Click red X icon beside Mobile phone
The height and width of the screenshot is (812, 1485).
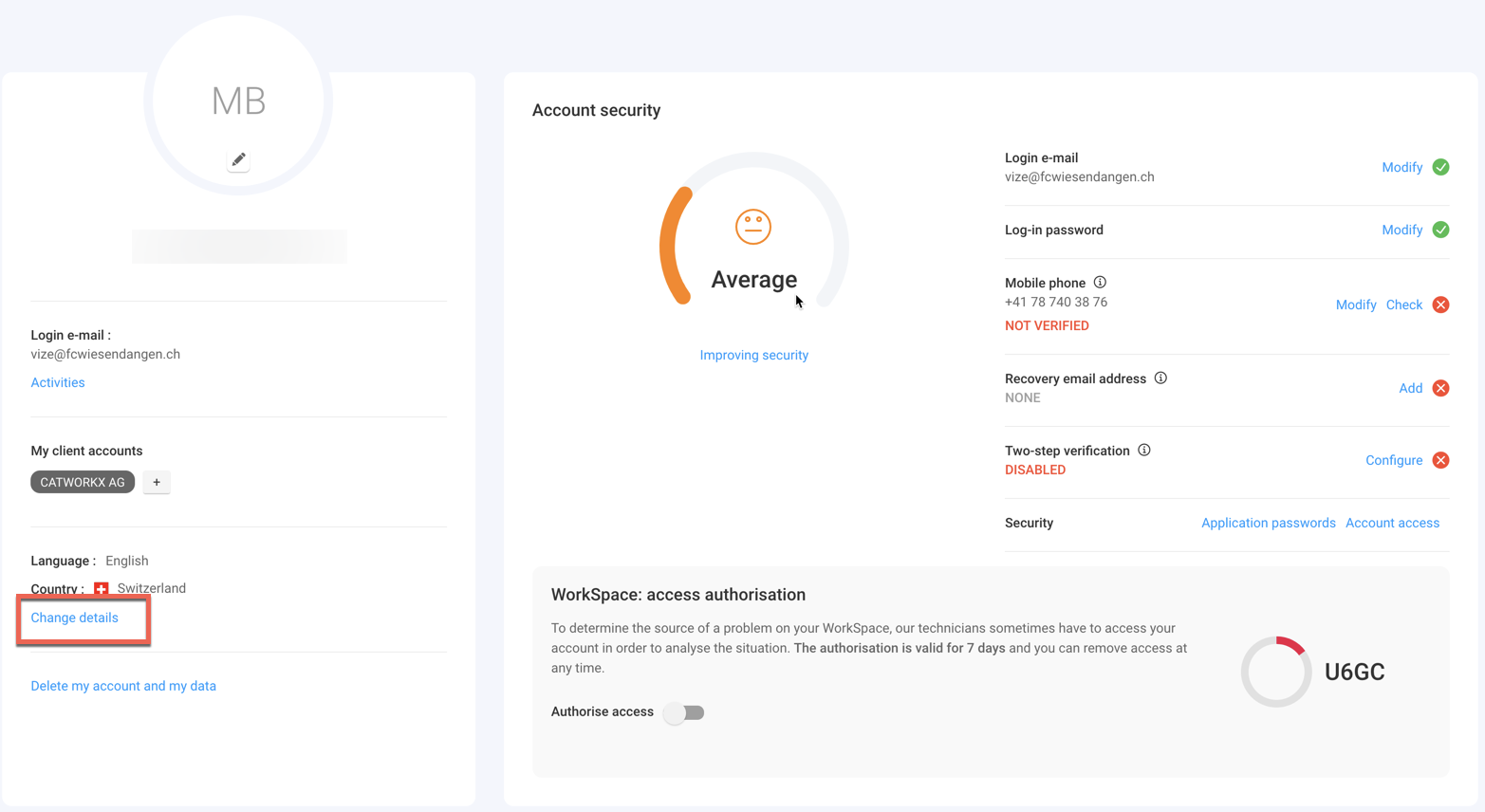tap(1440, 304)
